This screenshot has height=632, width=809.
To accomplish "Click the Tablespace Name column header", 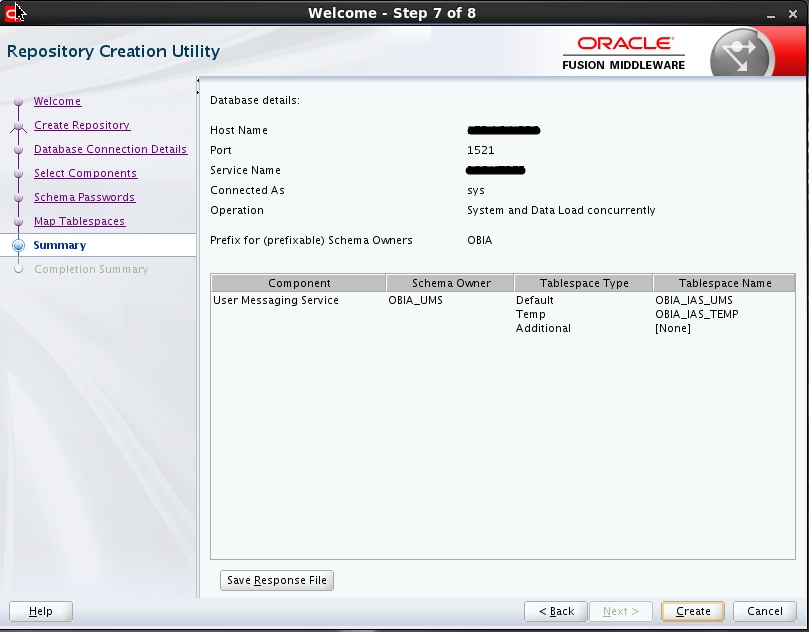I will coord(724,283).
